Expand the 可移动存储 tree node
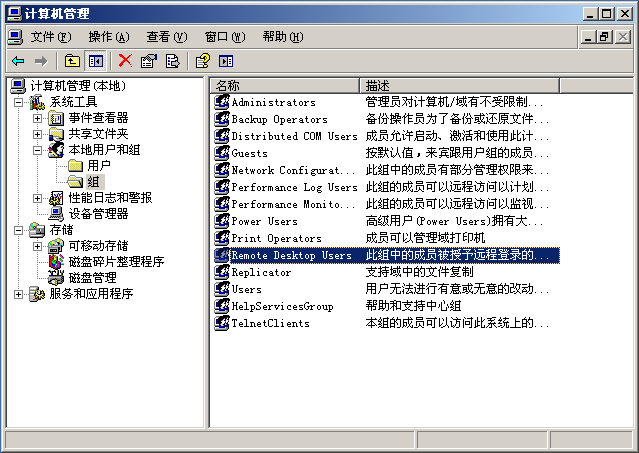Viewport: 639px width, 453px height. [x=37, y=246]
